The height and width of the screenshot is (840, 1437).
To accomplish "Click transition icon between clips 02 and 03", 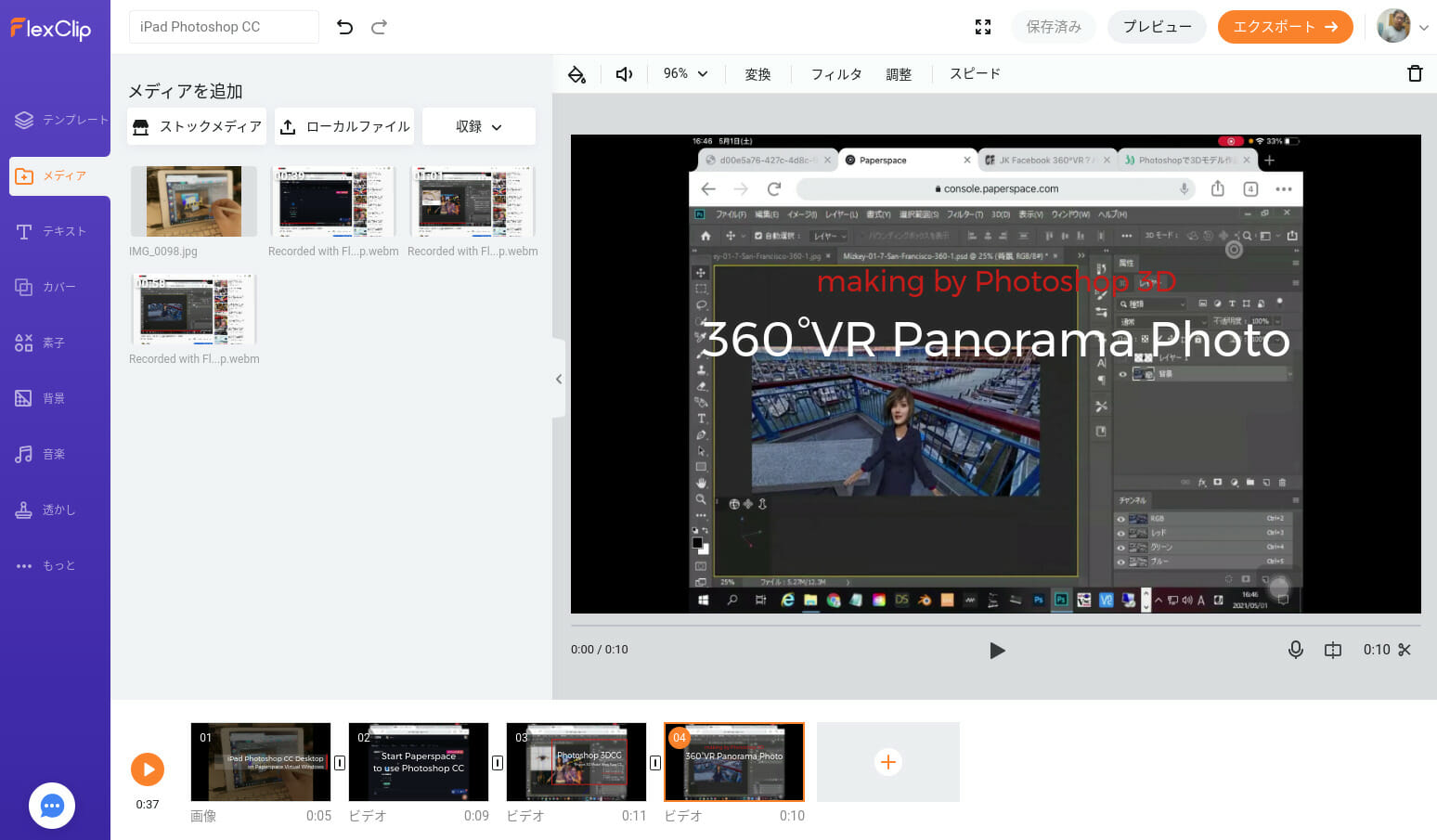I will [498, 763].
